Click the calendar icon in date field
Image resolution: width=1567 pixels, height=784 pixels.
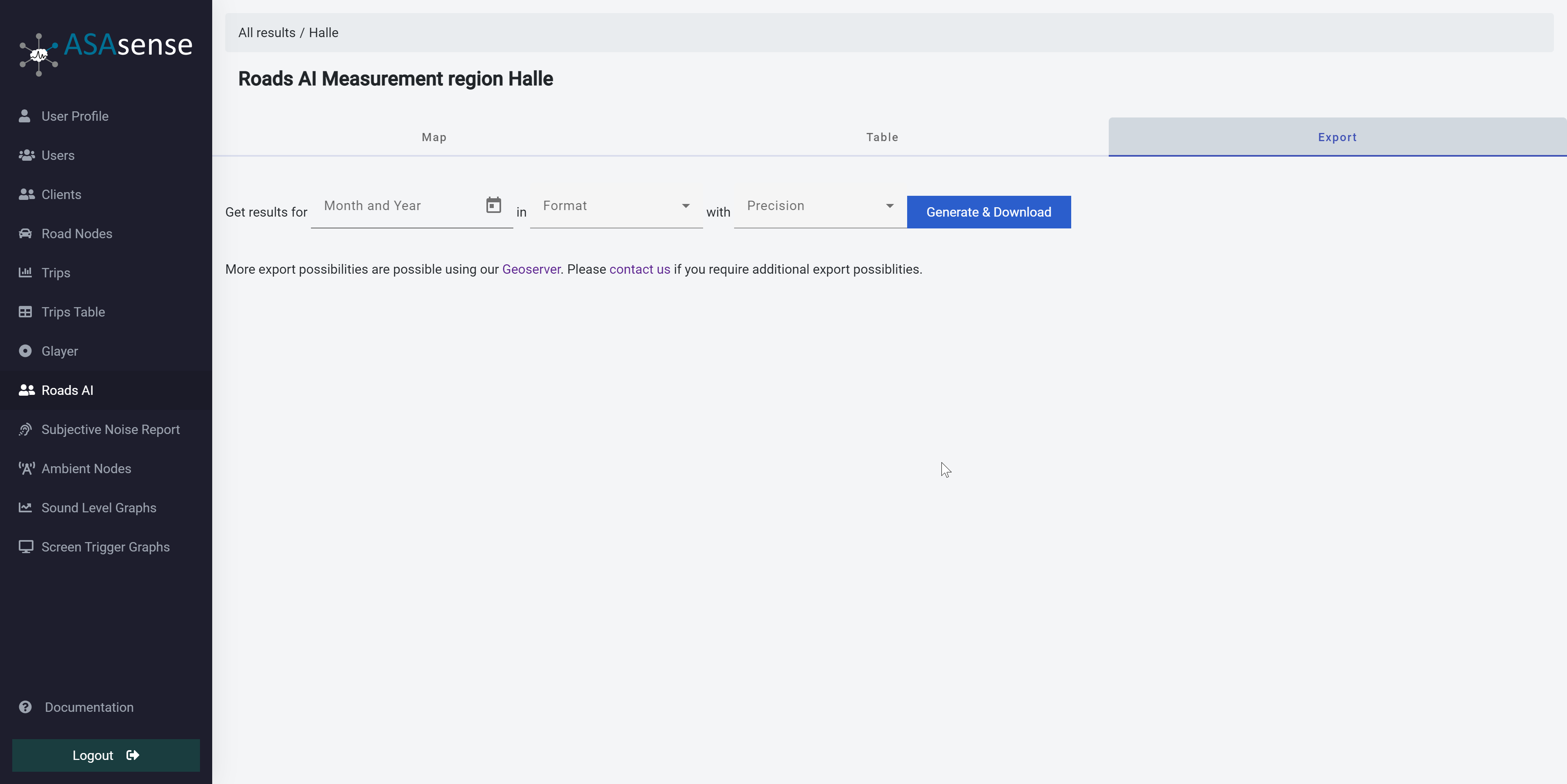point(493,205)
